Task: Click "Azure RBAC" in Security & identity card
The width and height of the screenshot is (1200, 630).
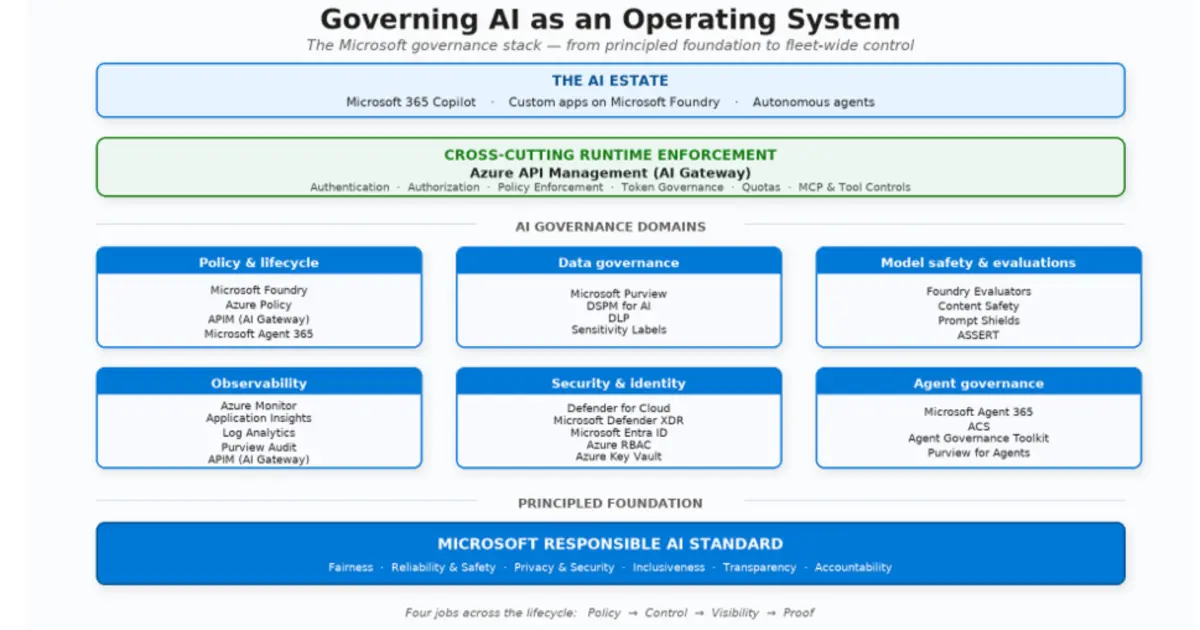Action: [x=619, y=445]
